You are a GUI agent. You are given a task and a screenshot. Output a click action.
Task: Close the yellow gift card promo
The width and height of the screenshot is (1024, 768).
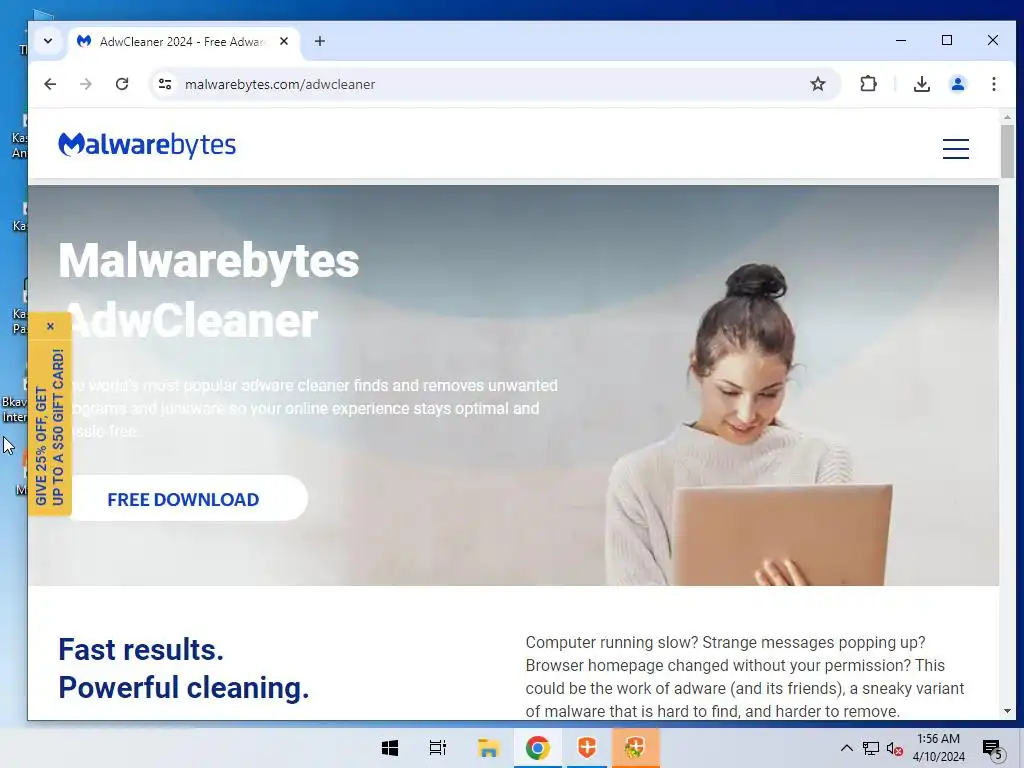50,327
